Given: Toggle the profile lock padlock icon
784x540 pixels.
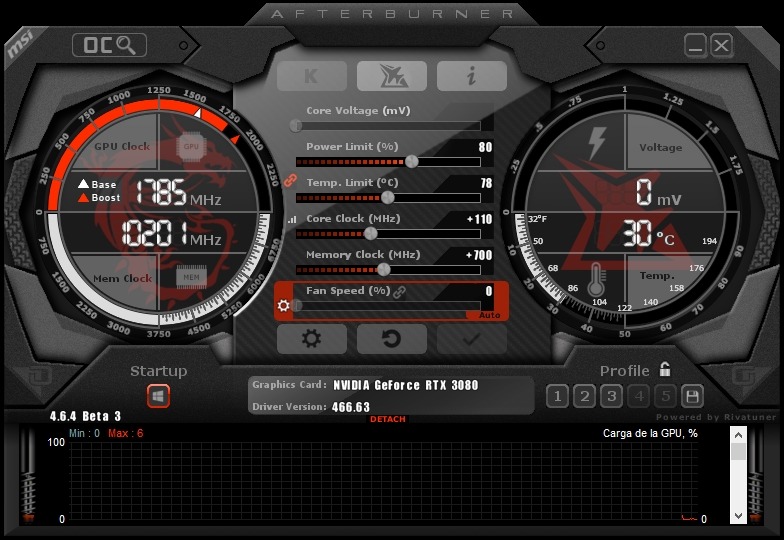Looking at the screenshot, I should (x=665, y=370).
